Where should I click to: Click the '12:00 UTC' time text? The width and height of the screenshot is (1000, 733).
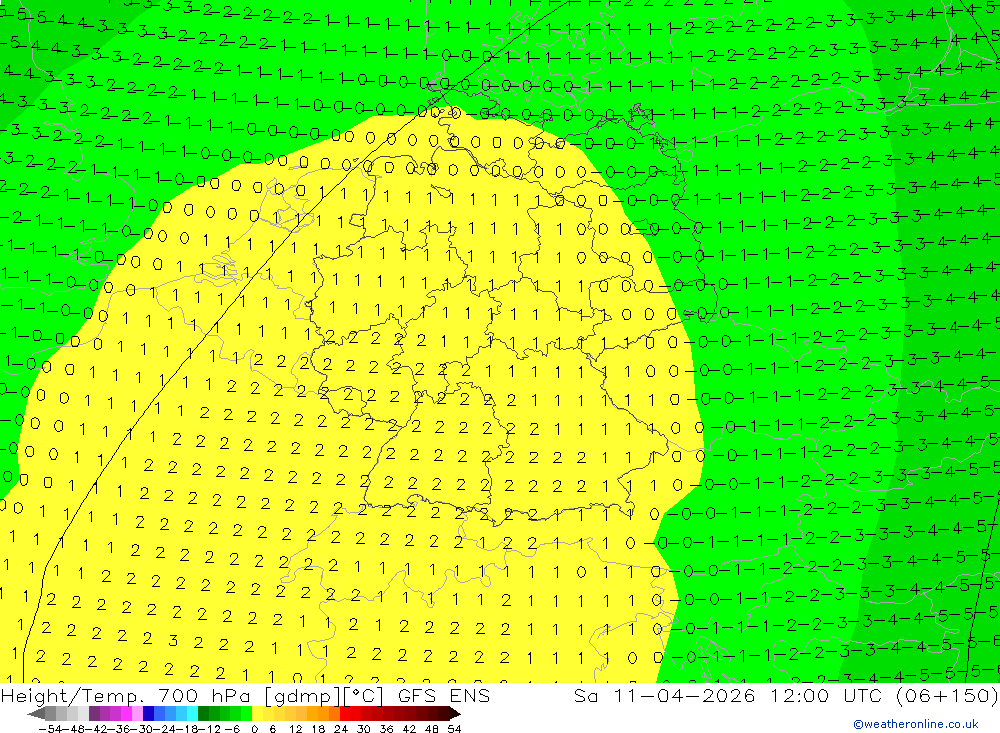coord(825,695)
